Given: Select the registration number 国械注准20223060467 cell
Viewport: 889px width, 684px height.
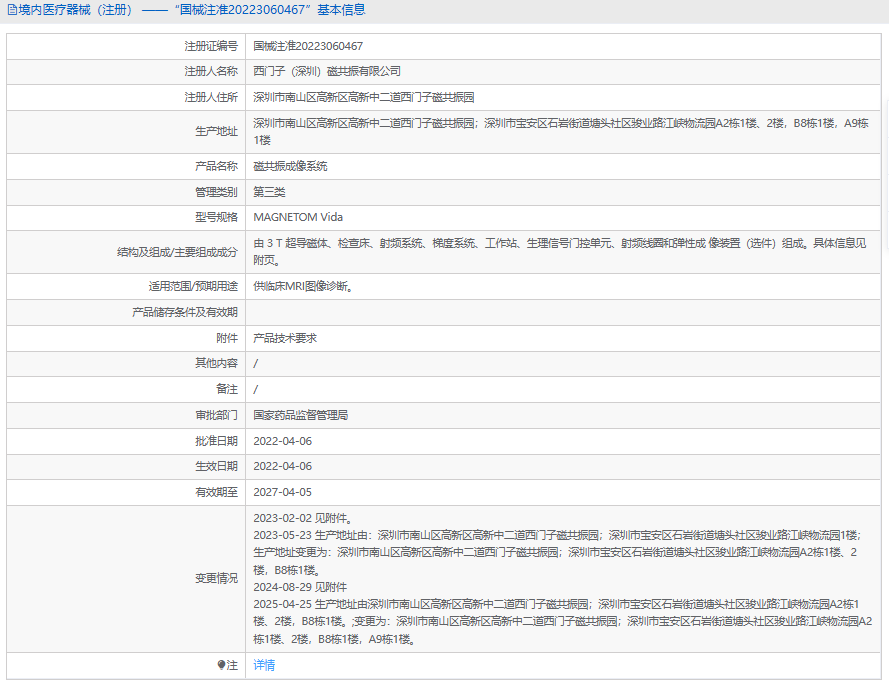Looking at the screenshot, I should click(308, 46).
